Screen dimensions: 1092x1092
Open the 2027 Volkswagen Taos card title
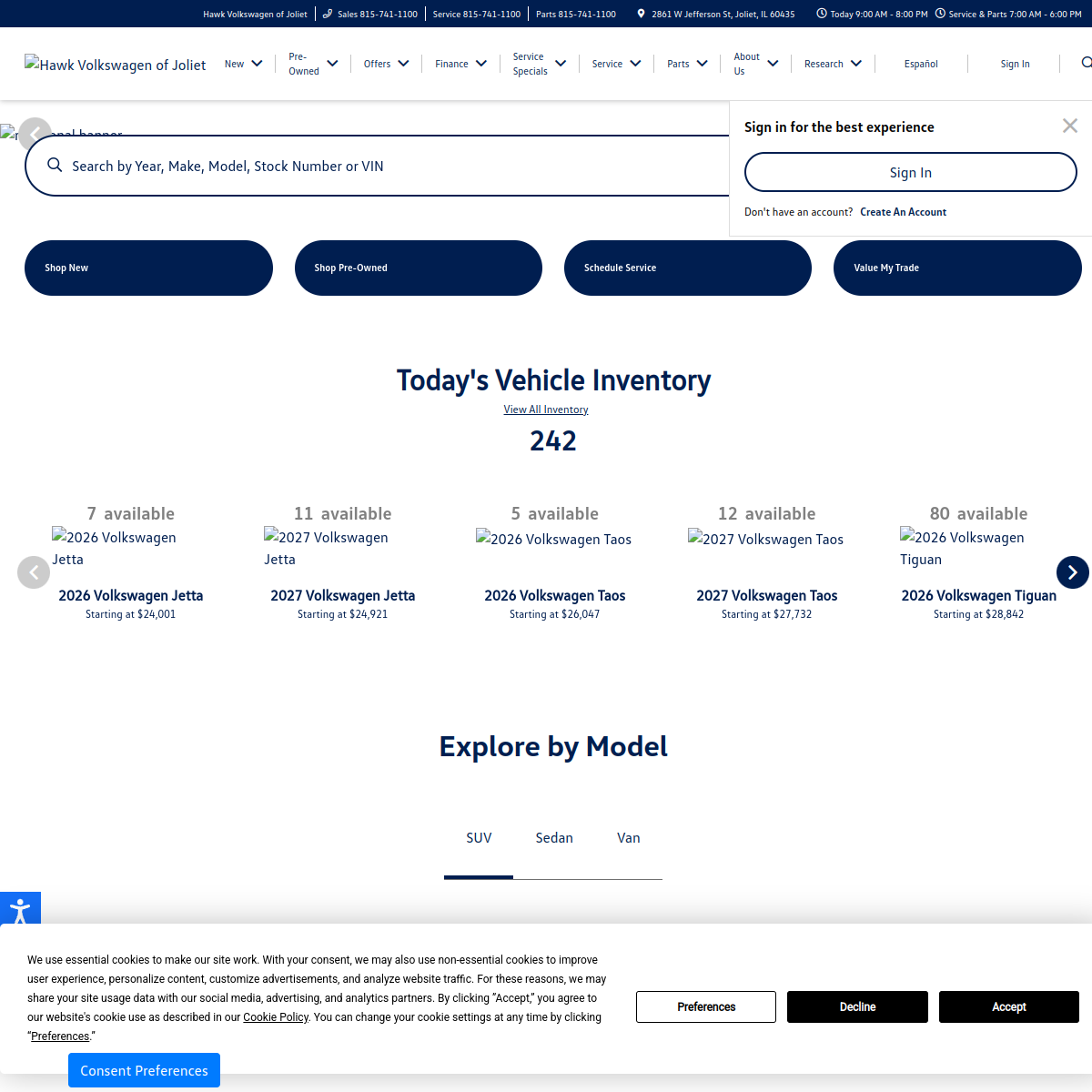tap(767, 595)
